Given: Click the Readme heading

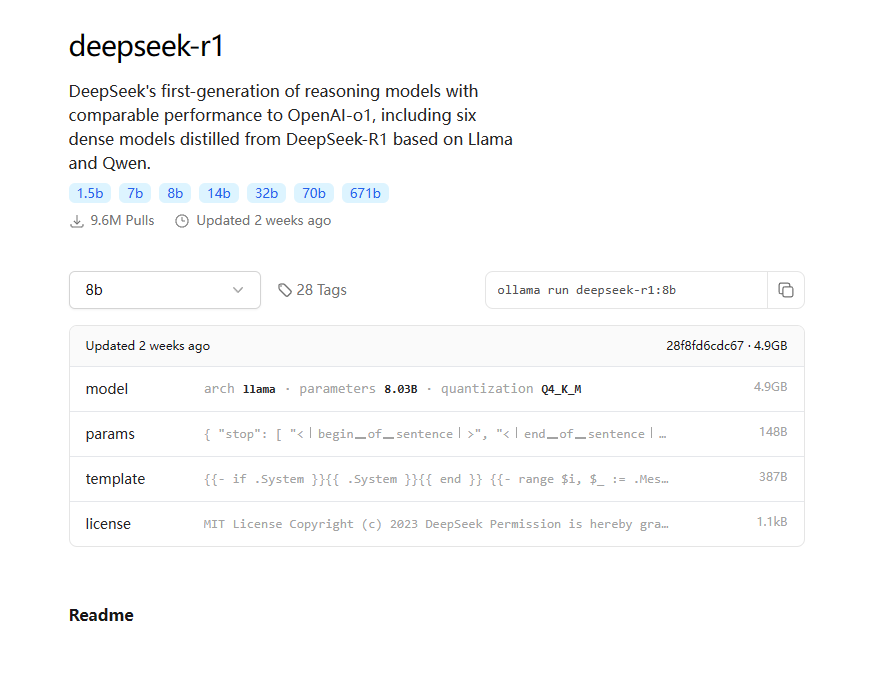Looking at the screenshot, I should (101, 615).
